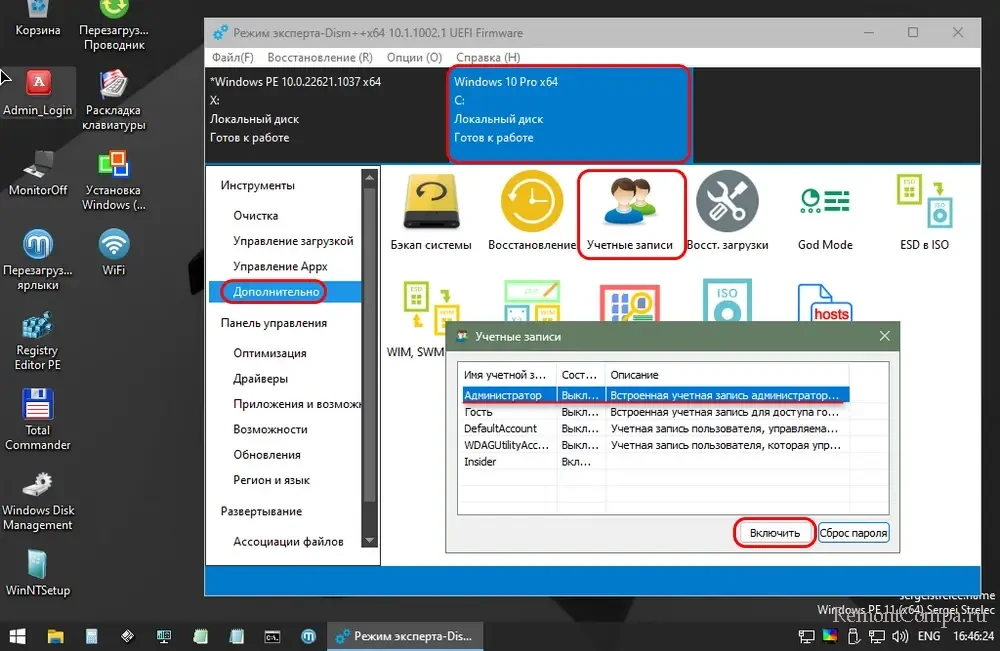This screenshot has height=651, width=1000.
Task: Launch the WiFi desktop shortcut
Action: [114, 252]
